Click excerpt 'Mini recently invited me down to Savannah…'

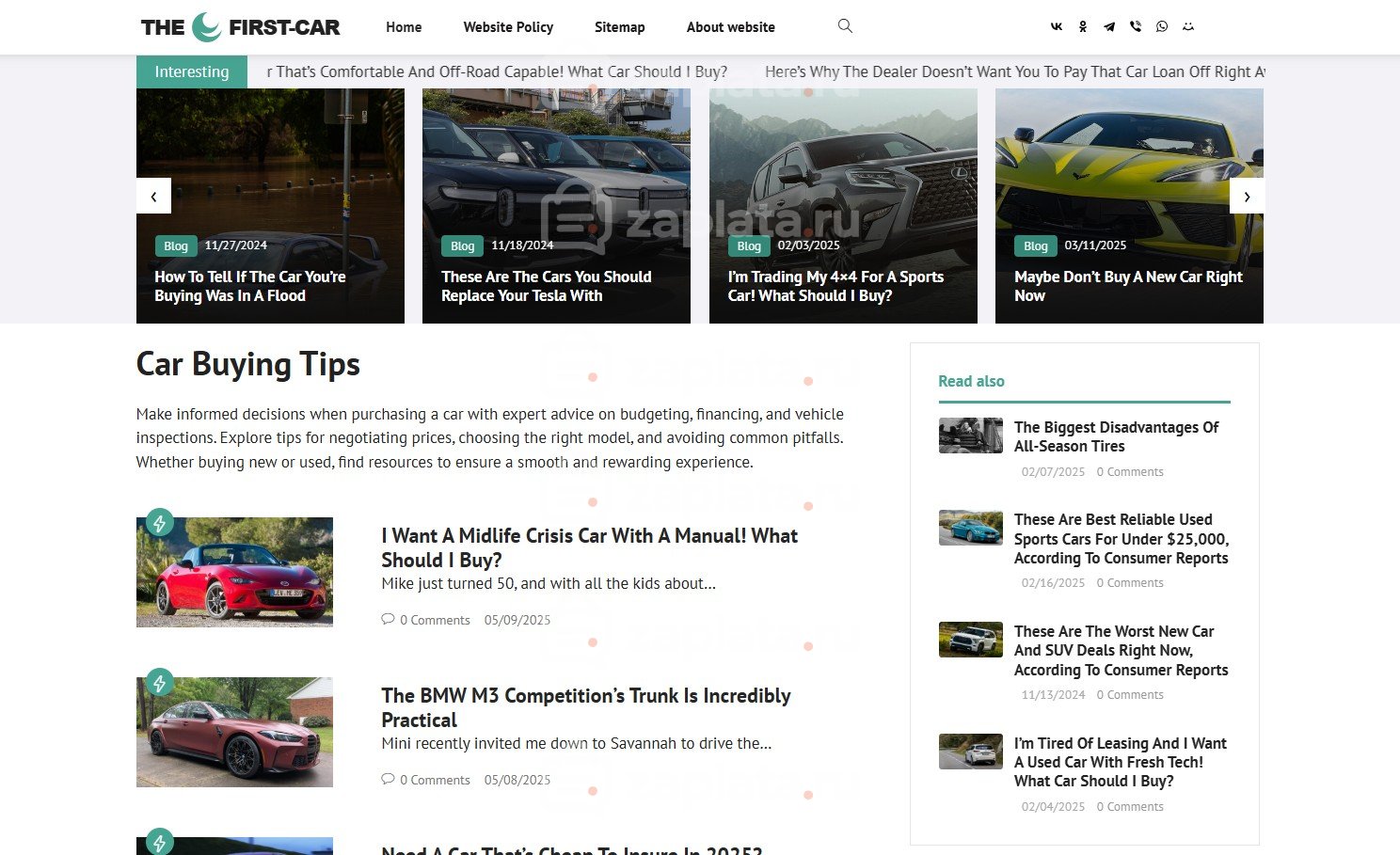(577, 743)
